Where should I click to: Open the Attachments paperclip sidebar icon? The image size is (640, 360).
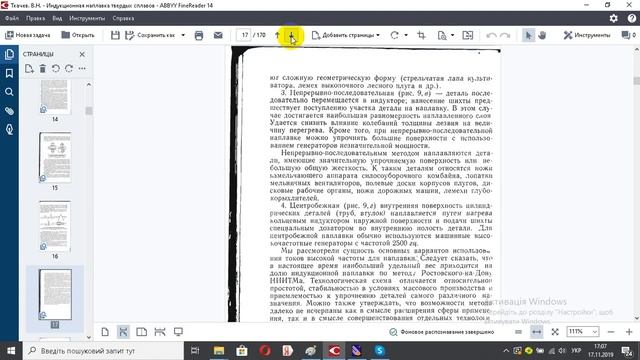9,111
